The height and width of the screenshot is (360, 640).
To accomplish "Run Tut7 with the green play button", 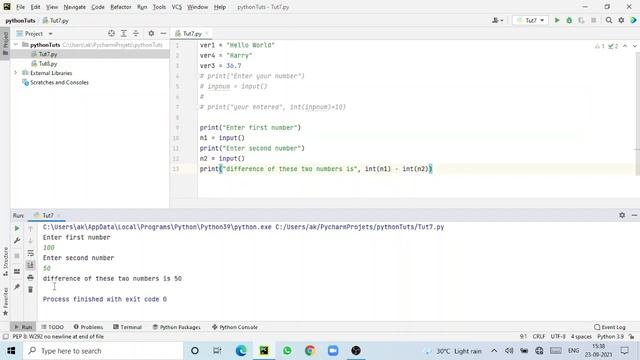I will point(557,20).
